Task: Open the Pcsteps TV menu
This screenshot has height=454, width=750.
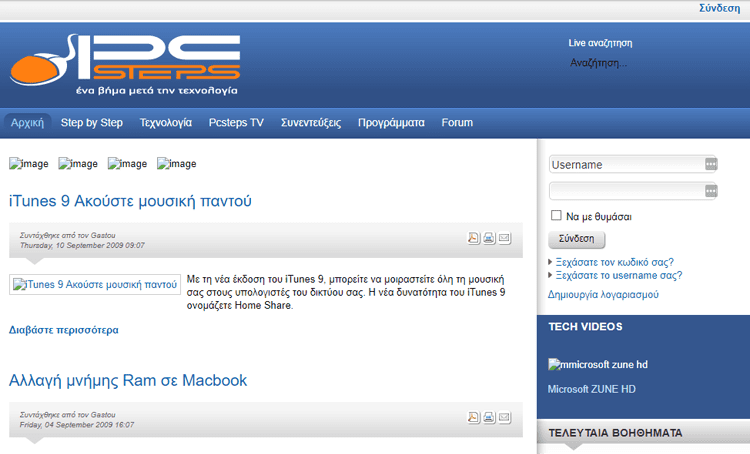Action: point(236,123)
